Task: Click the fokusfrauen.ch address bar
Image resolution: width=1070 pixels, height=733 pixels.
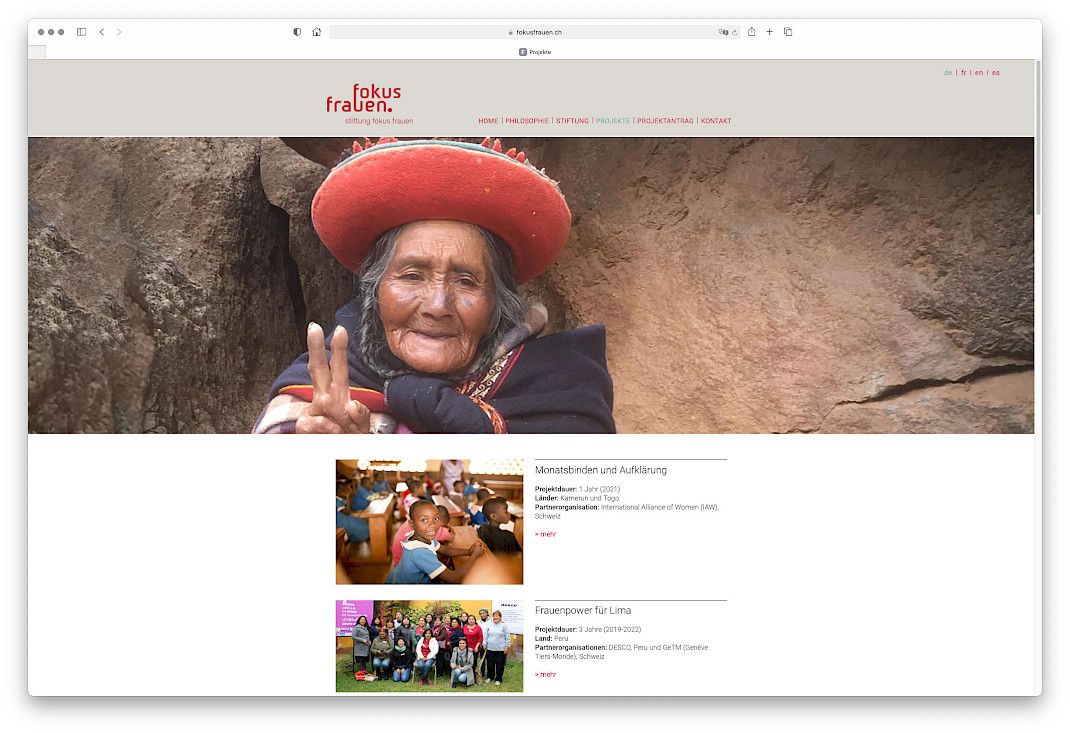Action: point(534,32)
